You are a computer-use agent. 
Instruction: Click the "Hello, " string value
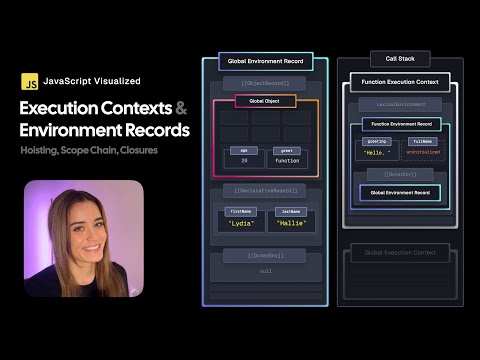point(377,153)
